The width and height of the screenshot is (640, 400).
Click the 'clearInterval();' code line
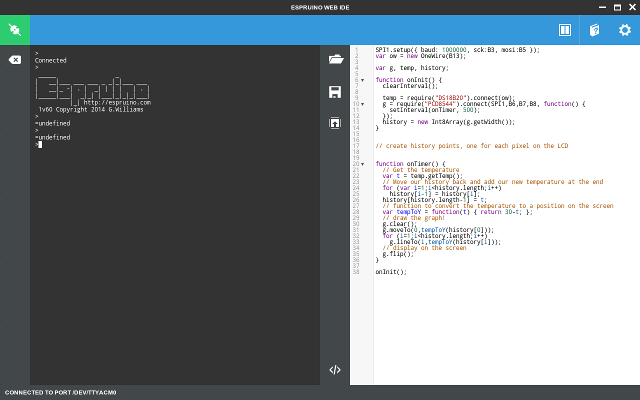410,86
